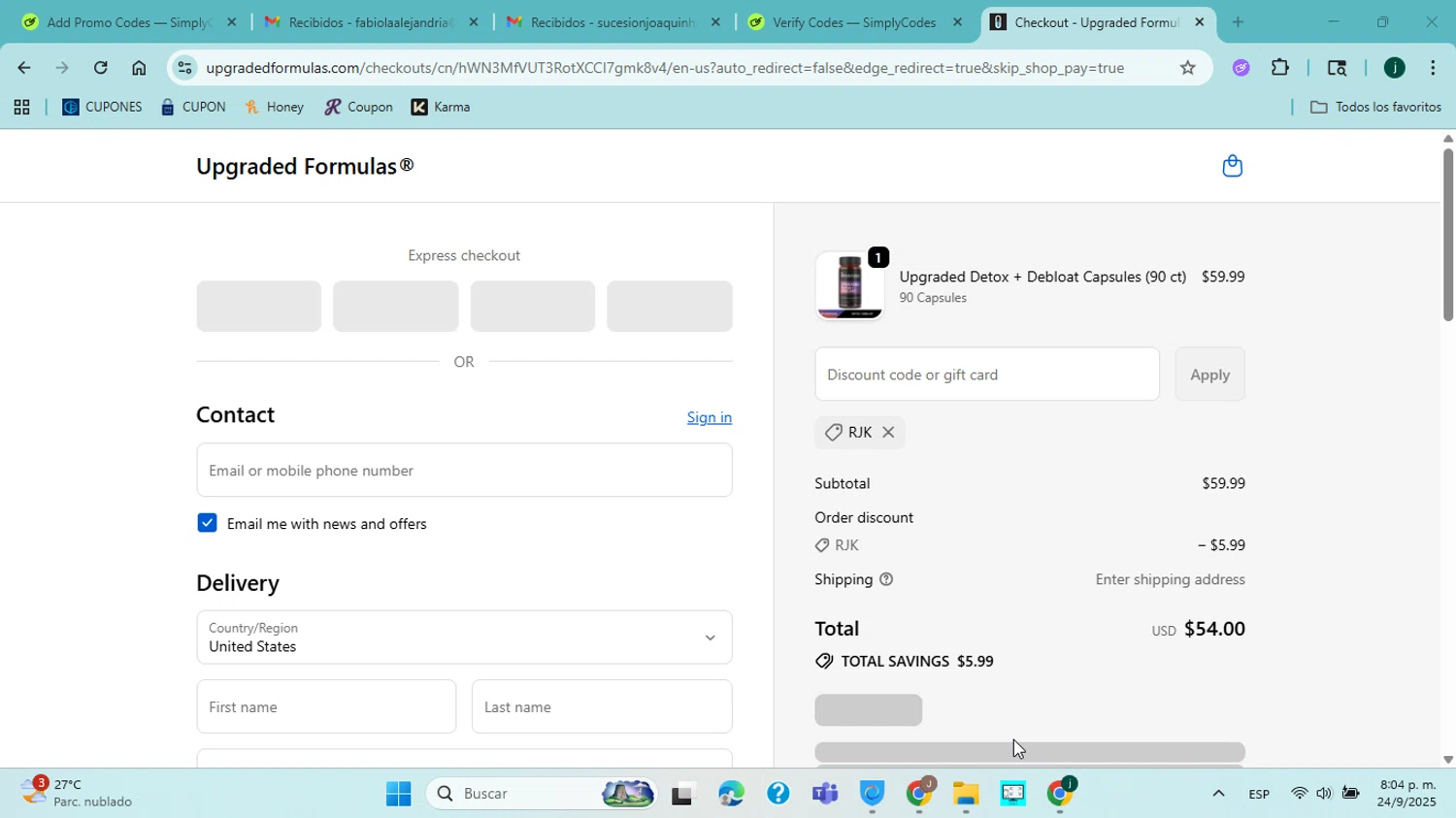Open the media search side panel icon

pyautogui.click(x=1337, y=68)
